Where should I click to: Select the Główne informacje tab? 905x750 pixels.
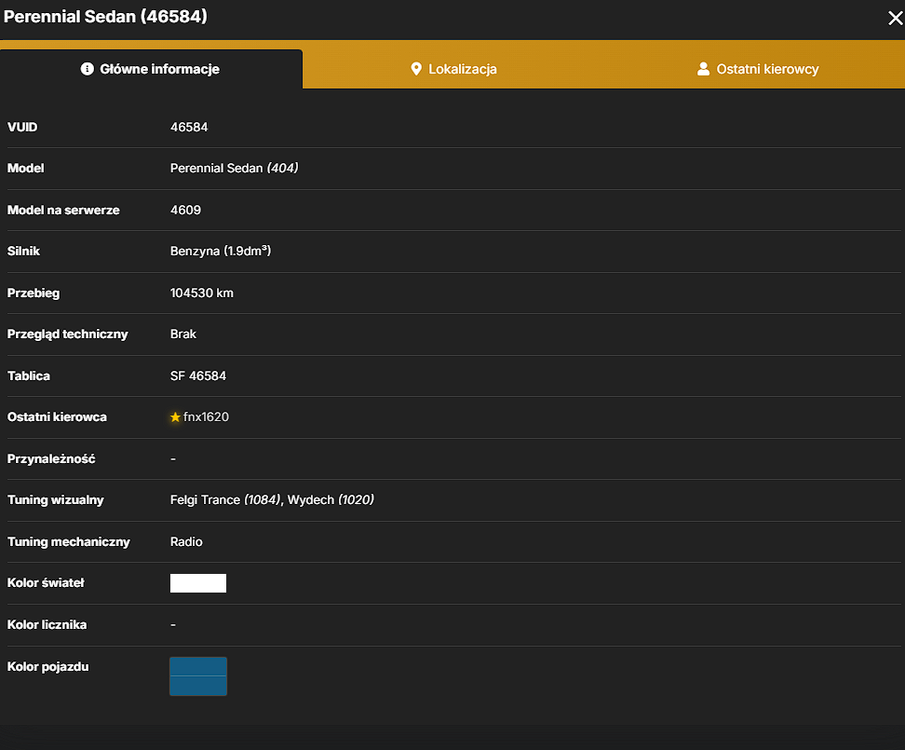point(151,69)
